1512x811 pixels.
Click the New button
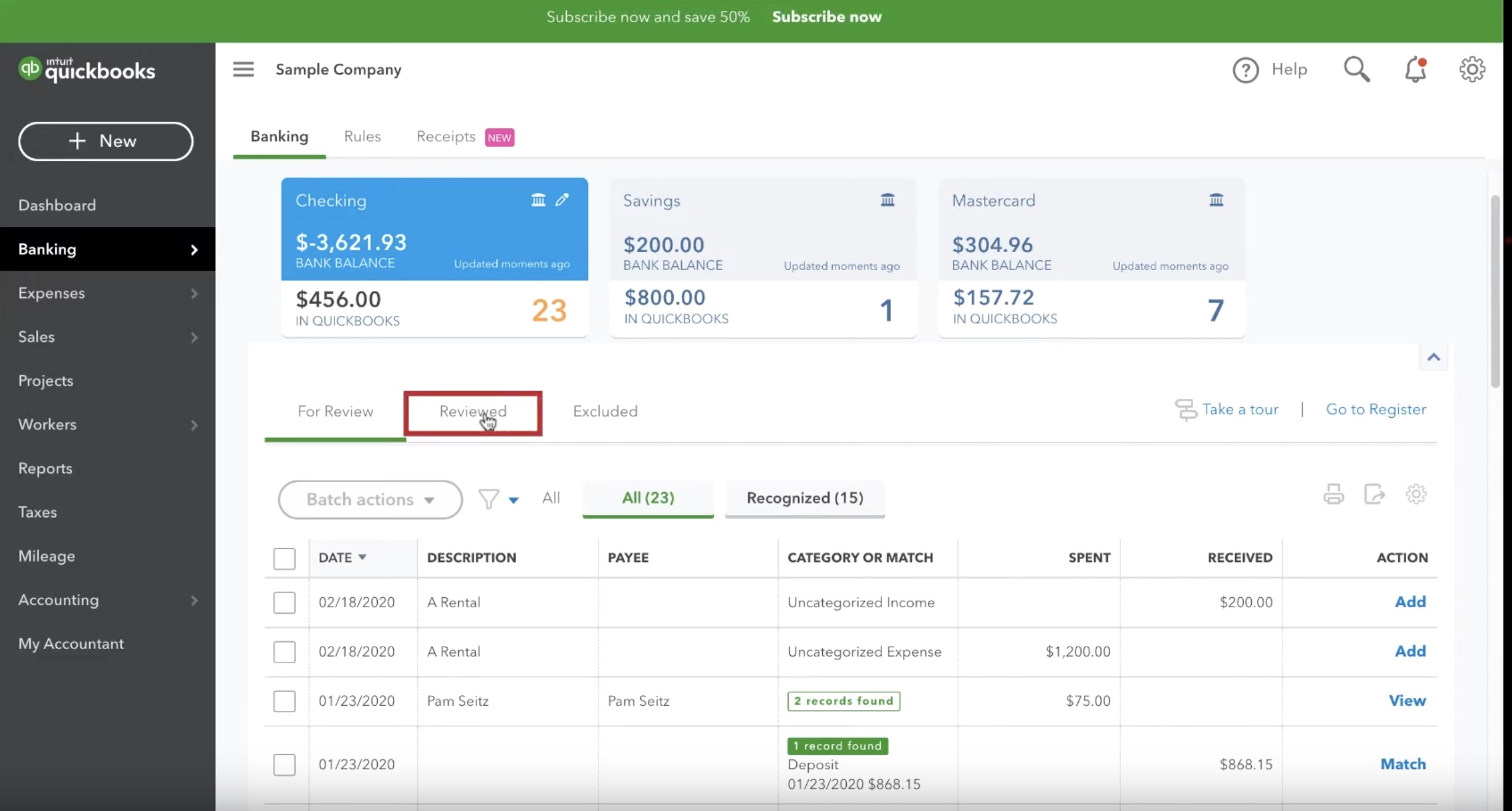pos(106,142)
